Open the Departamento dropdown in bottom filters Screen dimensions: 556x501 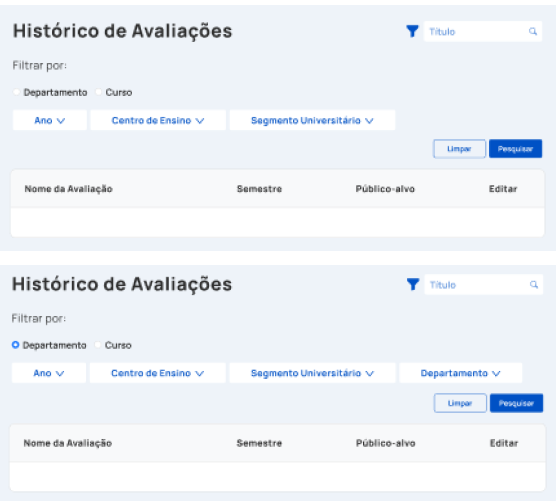461,373
